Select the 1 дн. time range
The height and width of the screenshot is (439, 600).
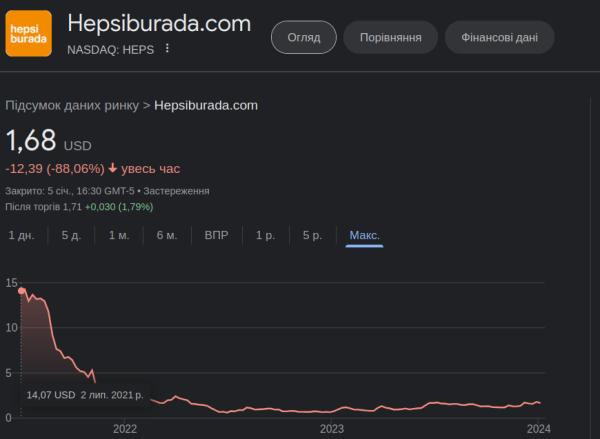tap(21, 235)
